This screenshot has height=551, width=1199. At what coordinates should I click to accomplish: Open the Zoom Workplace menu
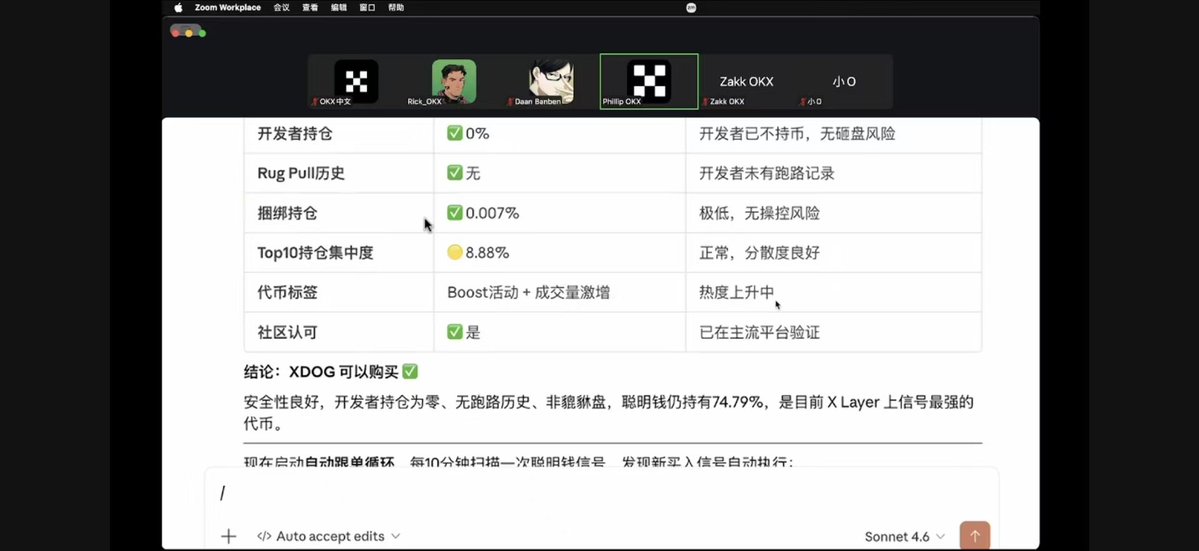click(x=228, y=8)
